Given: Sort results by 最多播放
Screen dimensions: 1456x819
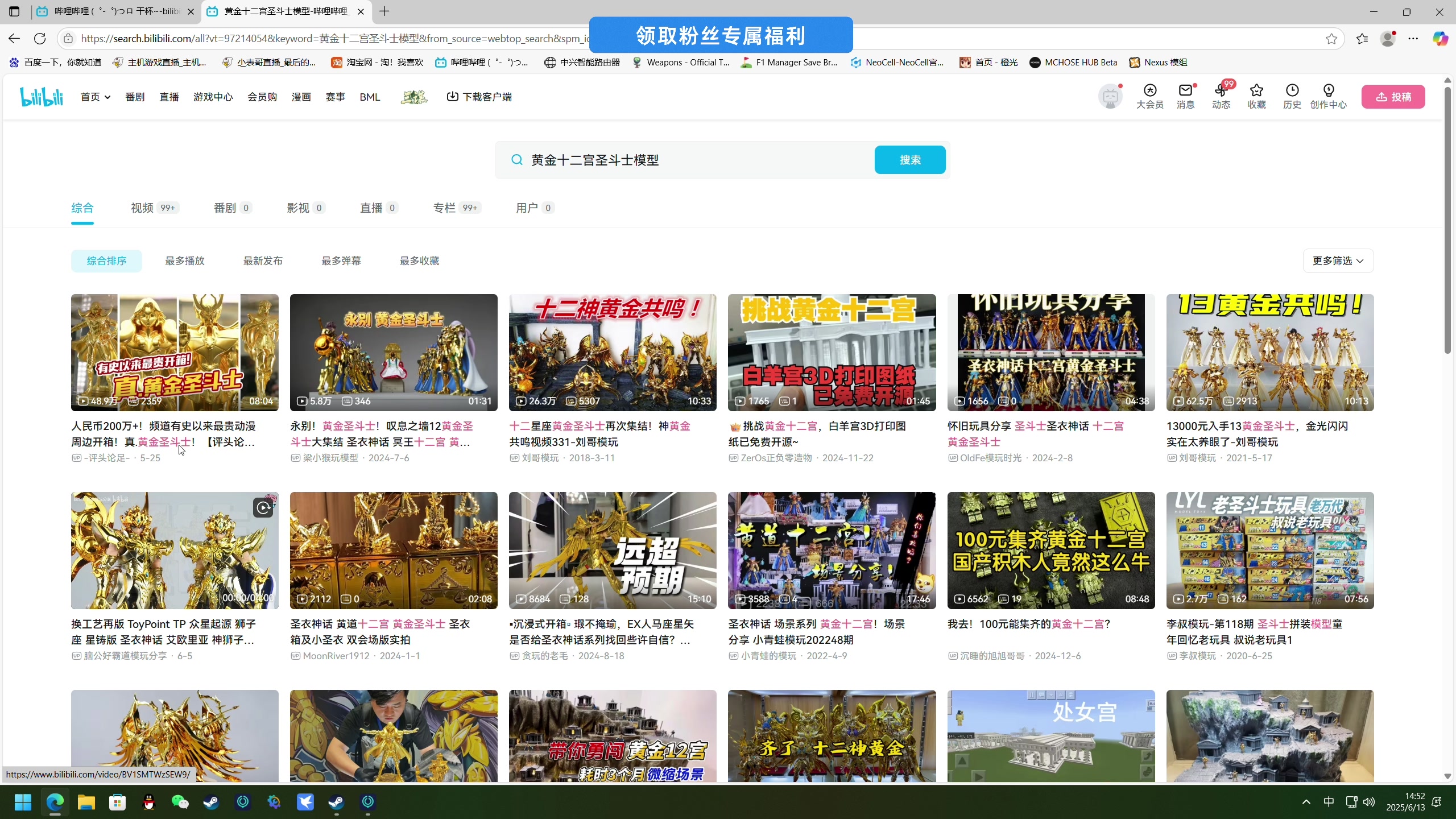Looking at the screenshot, I should click(x=184, y=260).
